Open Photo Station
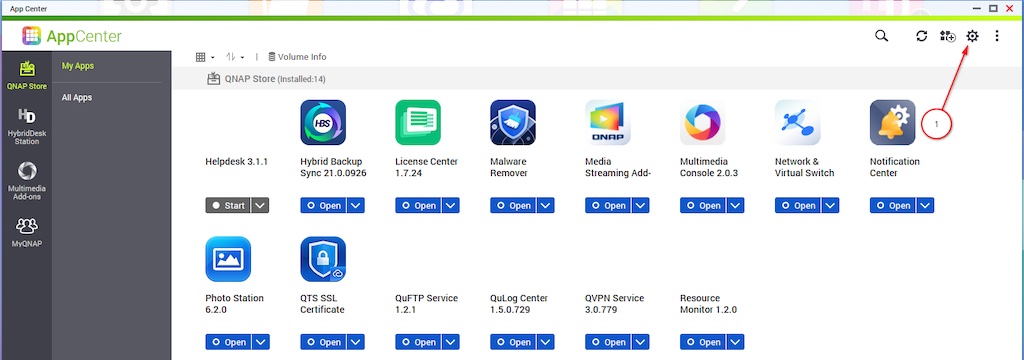Viewport: 1024px width, 360px height. pyautogui.click(x=228, y=342)
